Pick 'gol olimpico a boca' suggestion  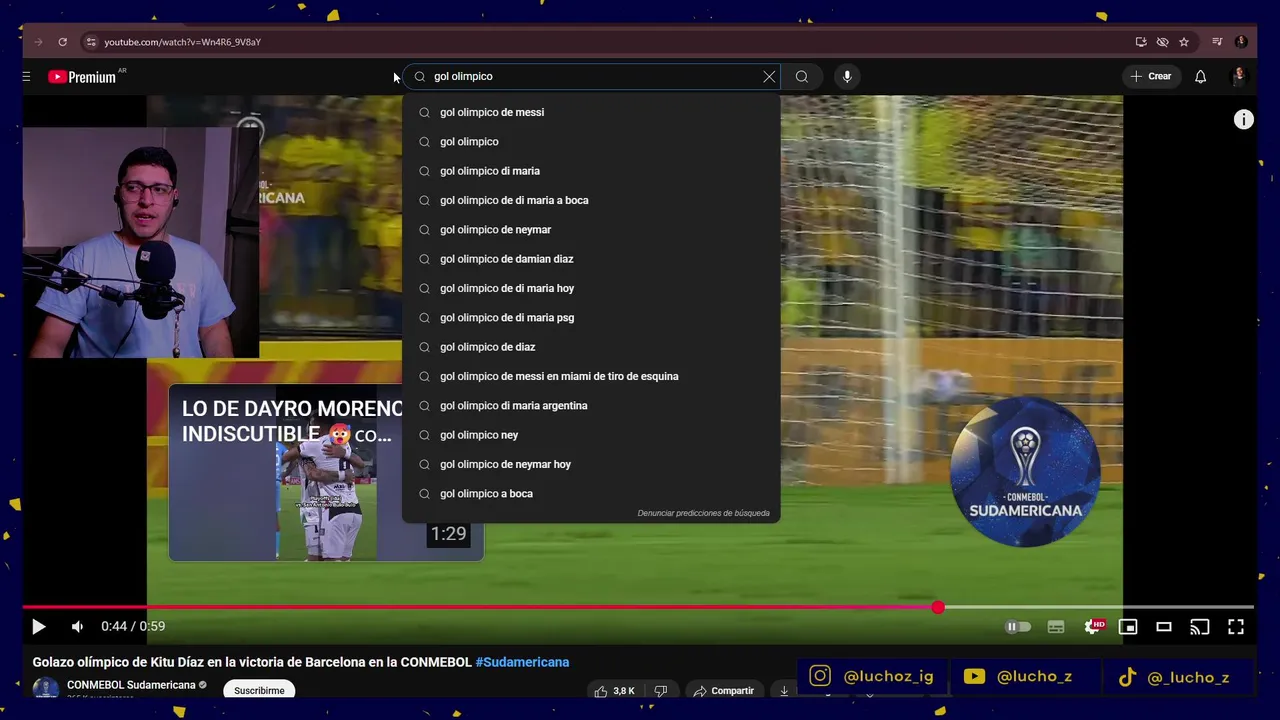(591, 493)
